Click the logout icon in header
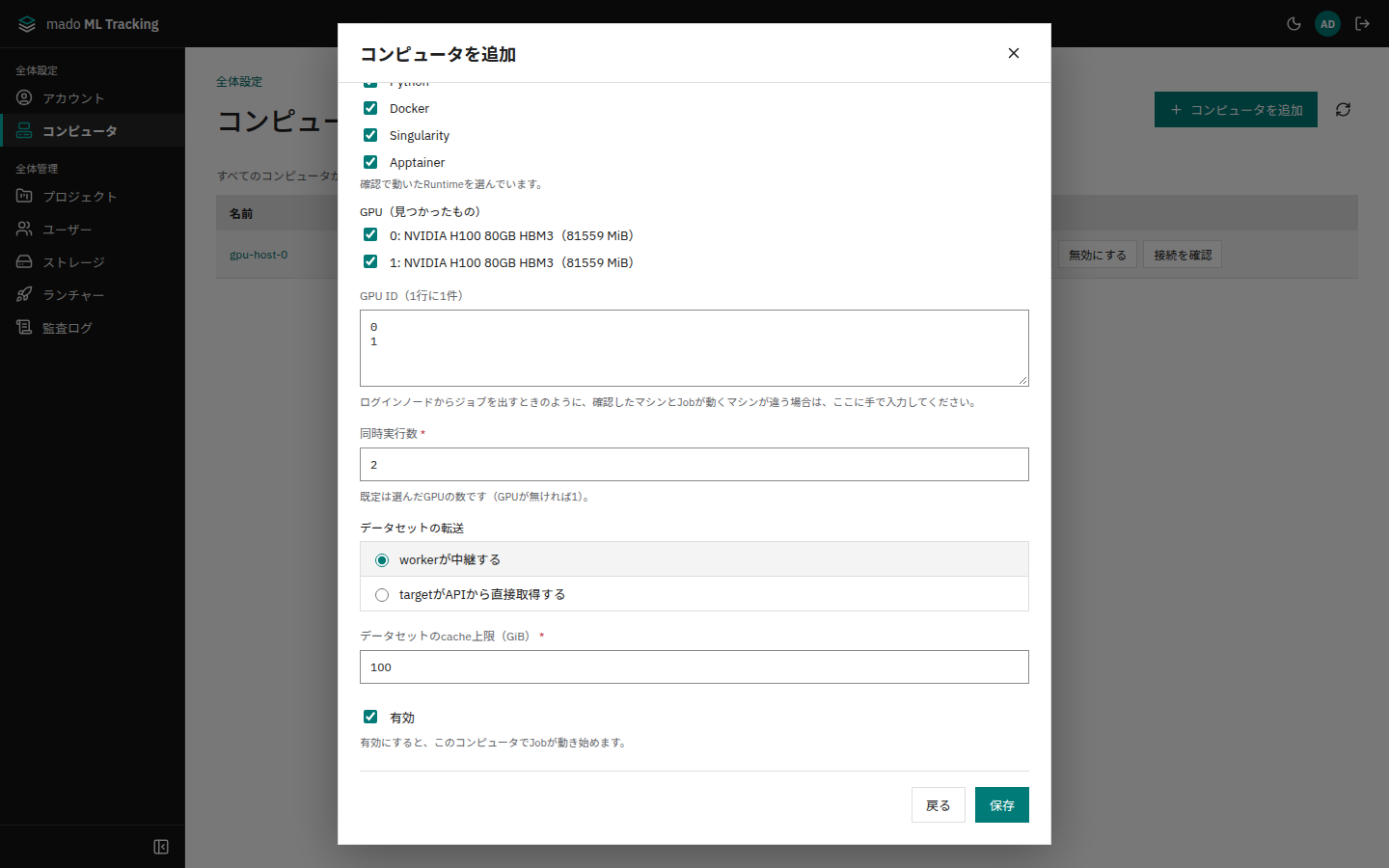 click(x=1362, y=24)
